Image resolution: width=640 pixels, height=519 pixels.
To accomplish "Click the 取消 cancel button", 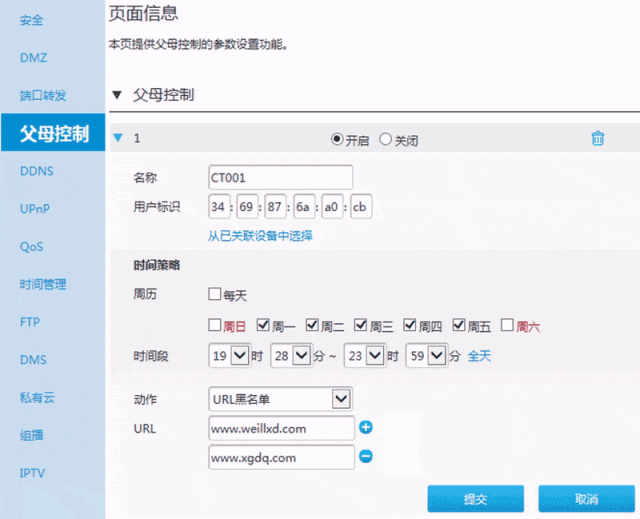I will click(x=587, y=499).
